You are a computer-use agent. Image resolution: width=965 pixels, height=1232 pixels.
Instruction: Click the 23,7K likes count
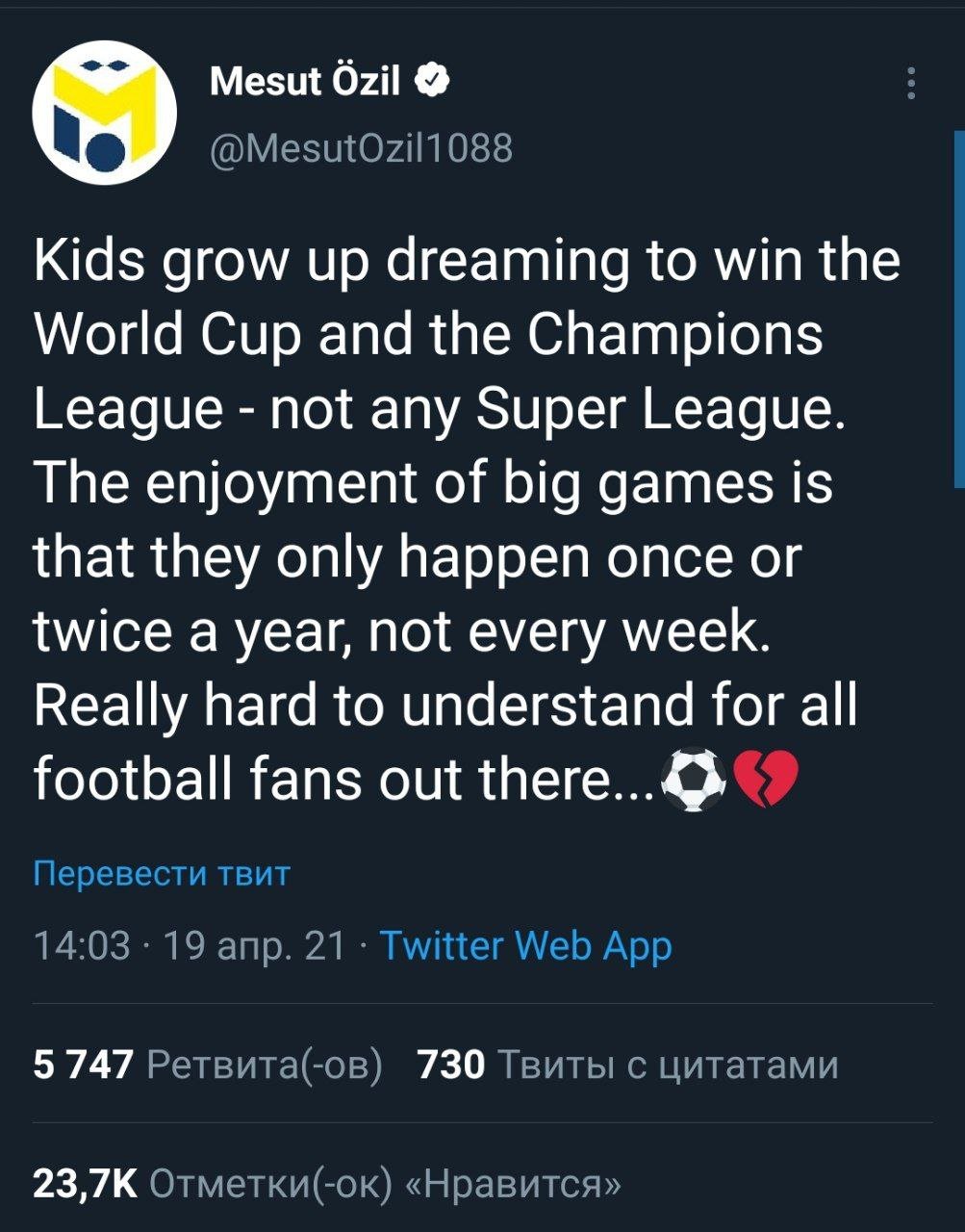[x=85, y=1183]
